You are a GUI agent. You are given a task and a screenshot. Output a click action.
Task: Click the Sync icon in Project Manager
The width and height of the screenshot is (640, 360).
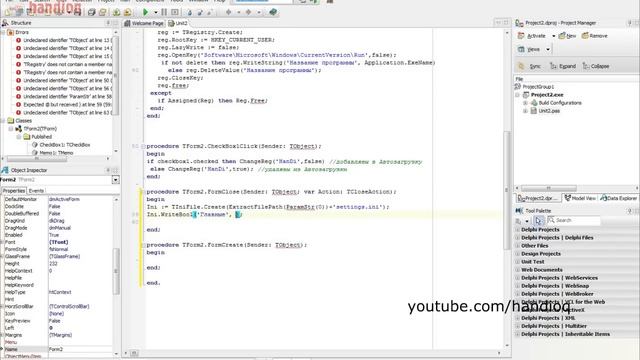521,66
